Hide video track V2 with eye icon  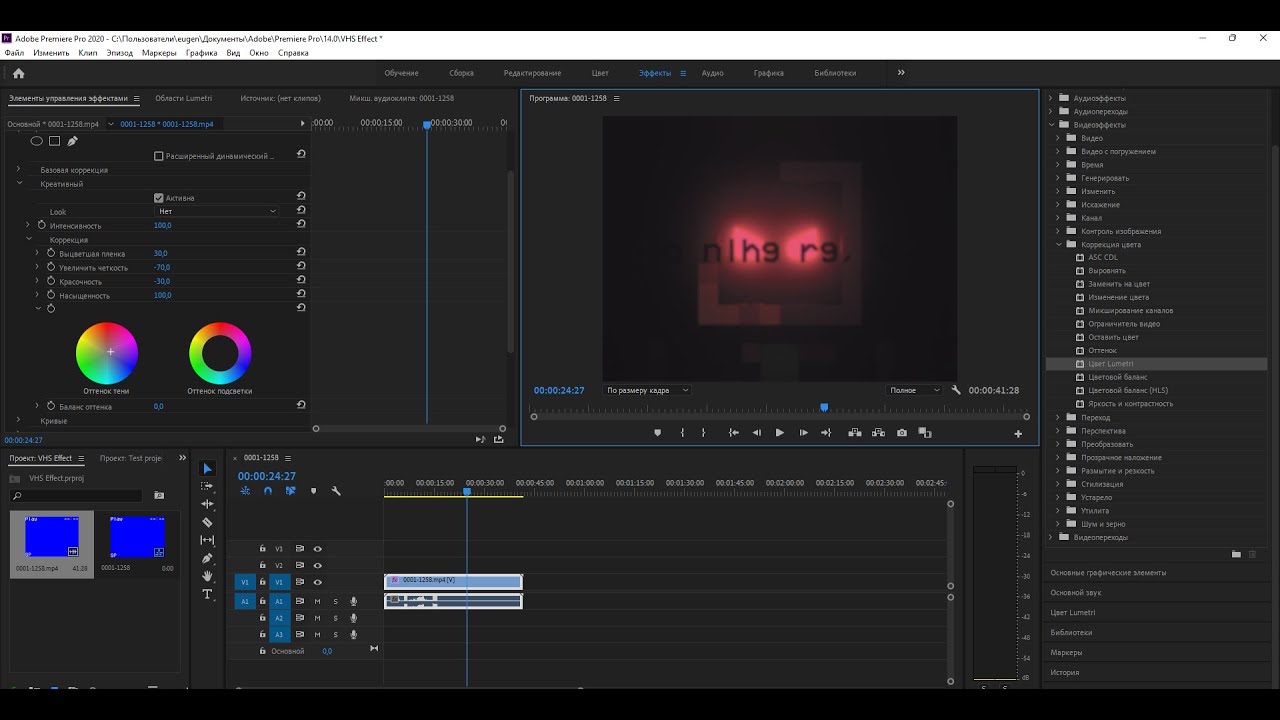(x=318, y=565)
